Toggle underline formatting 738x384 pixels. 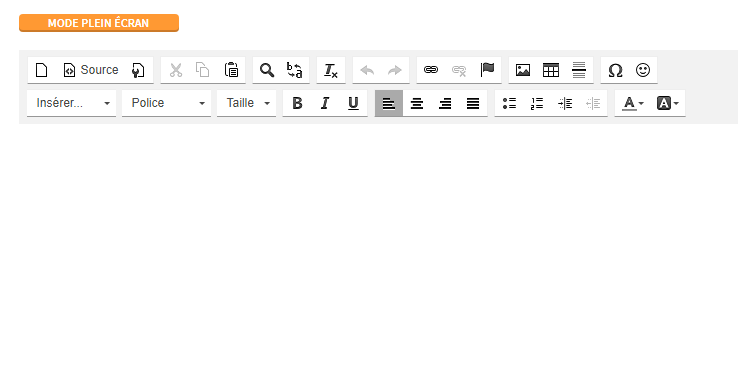tap(353, 103)
